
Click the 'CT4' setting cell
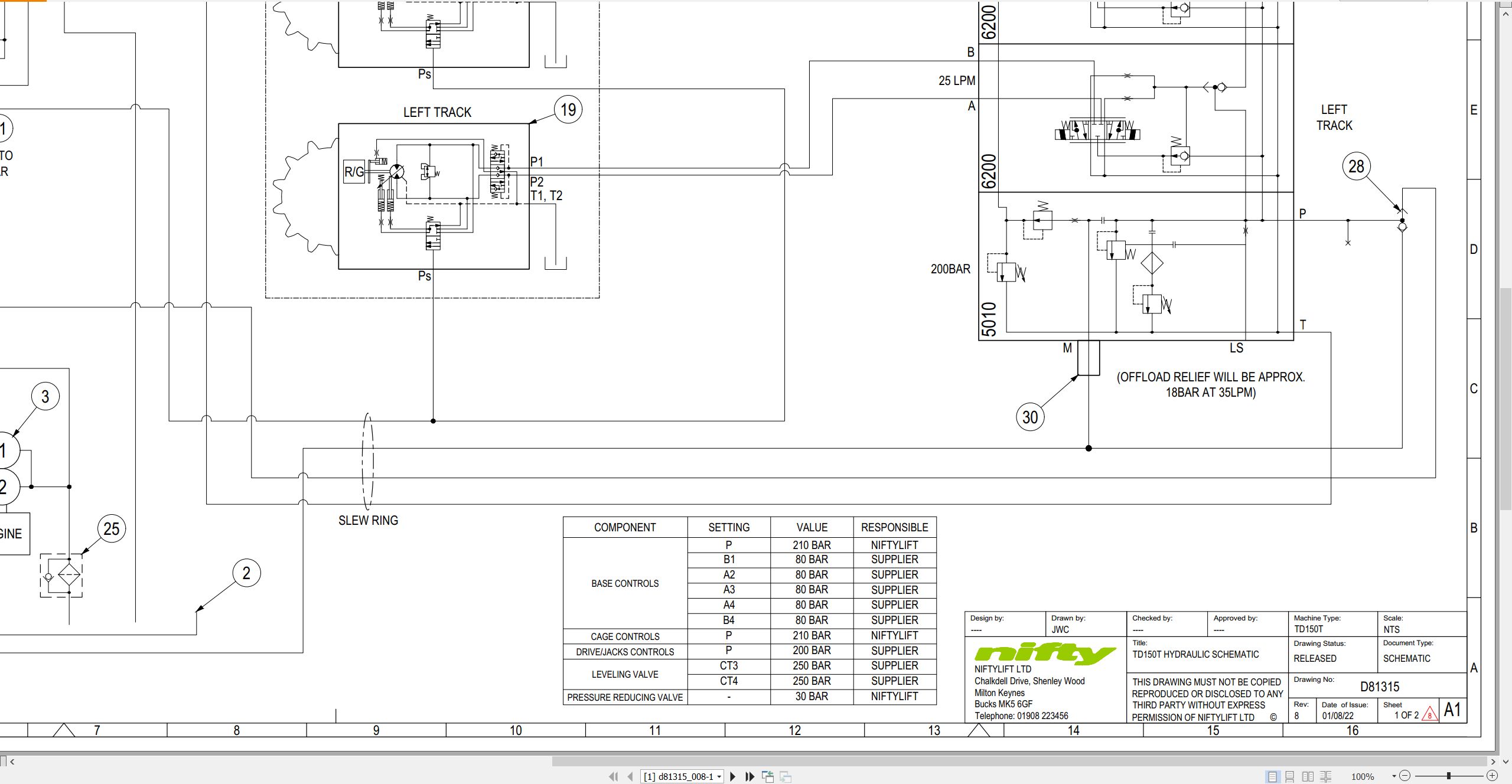[x=729, y=681]
